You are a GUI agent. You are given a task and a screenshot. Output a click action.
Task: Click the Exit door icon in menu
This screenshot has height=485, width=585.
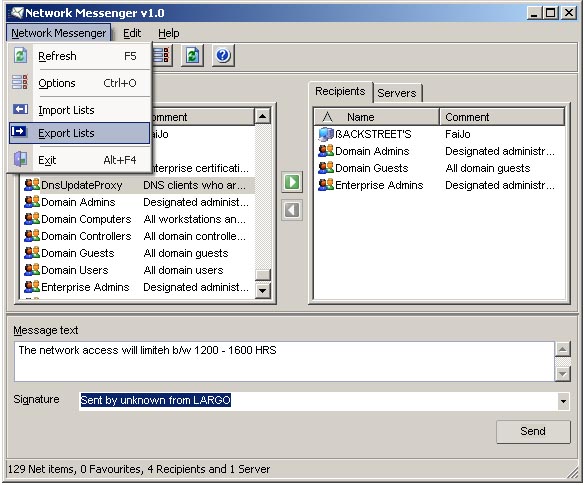(21, 159)
